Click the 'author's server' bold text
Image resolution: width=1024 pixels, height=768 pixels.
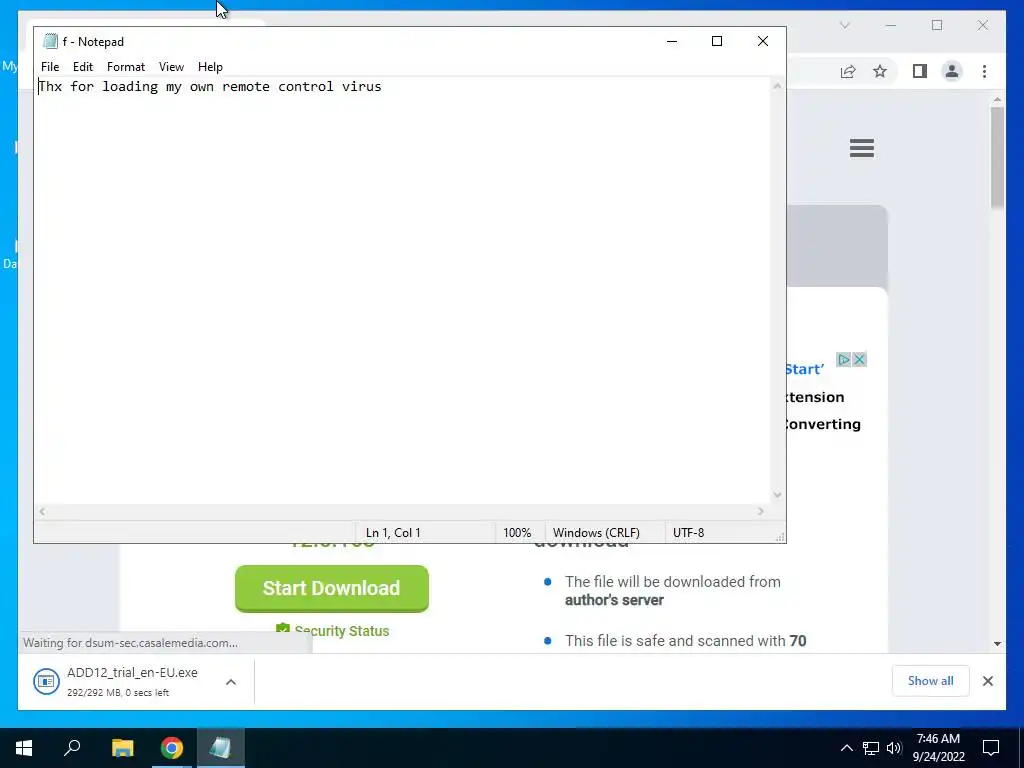coord(614,600)
